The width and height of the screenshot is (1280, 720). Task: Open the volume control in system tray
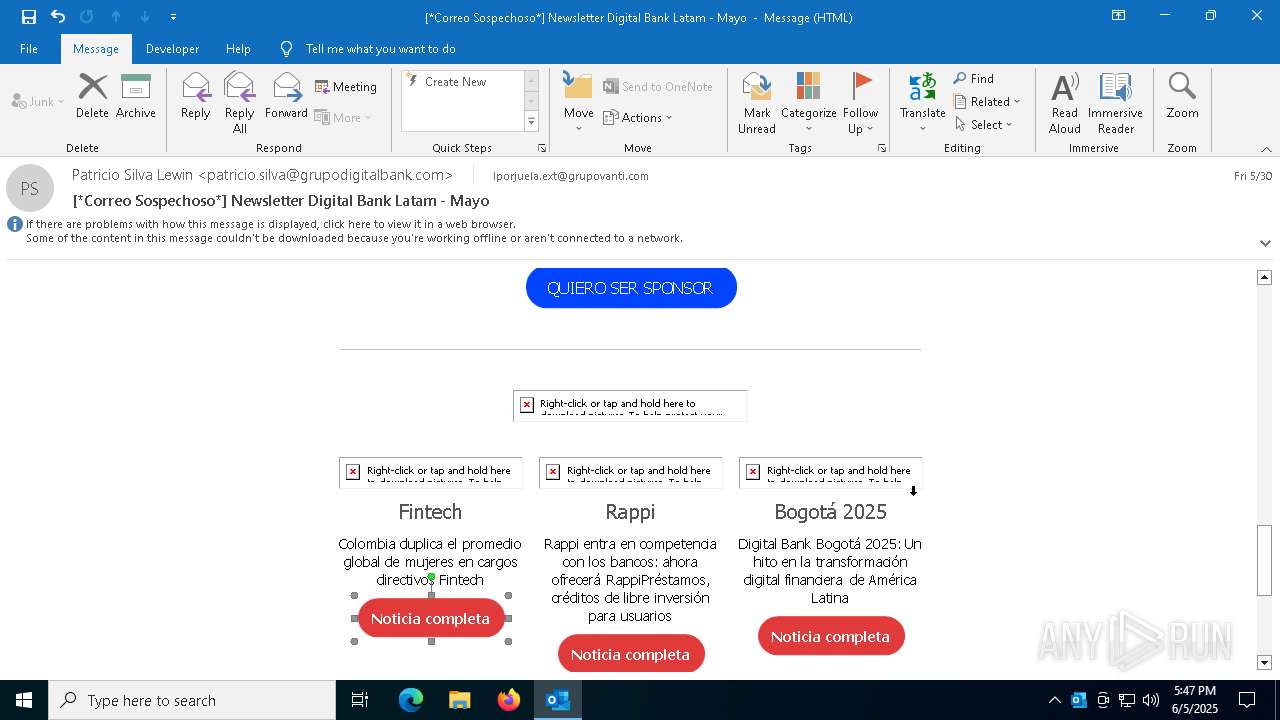coord(1150,700)
